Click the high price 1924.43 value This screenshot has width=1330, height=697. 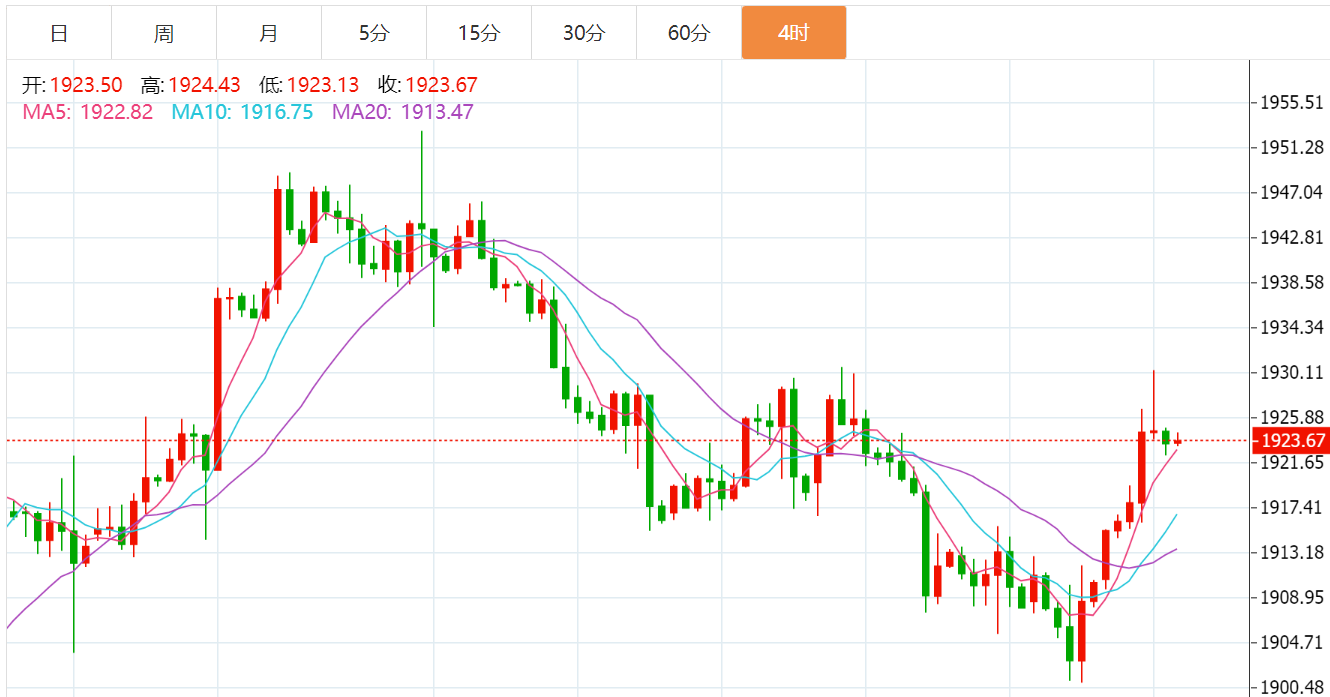(204, 86)
